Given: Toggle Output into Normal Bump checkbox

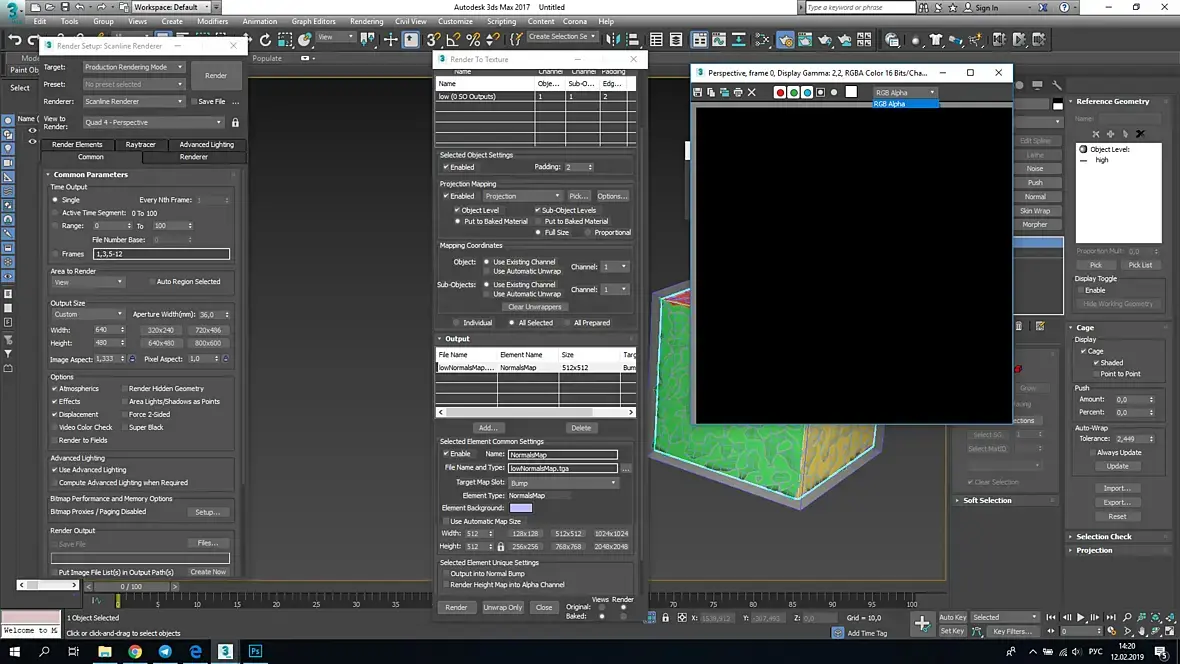Looking at the screenshot, I should (x=446, y=574).
